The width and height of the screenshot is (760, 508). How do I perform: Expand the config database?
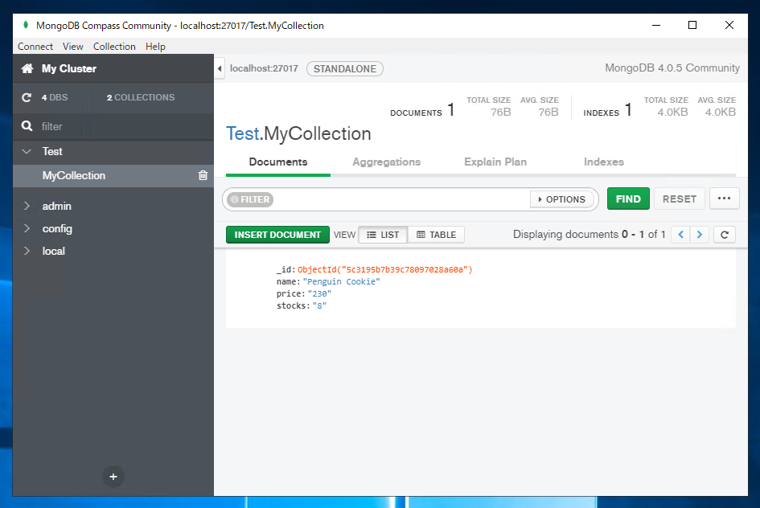pos(27,228)
